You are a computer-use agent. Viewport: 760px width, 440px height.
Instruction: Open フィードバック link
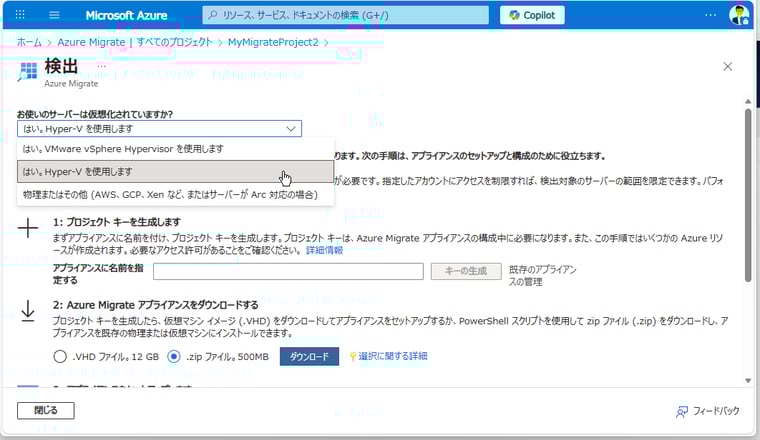[x=716, y=411]
